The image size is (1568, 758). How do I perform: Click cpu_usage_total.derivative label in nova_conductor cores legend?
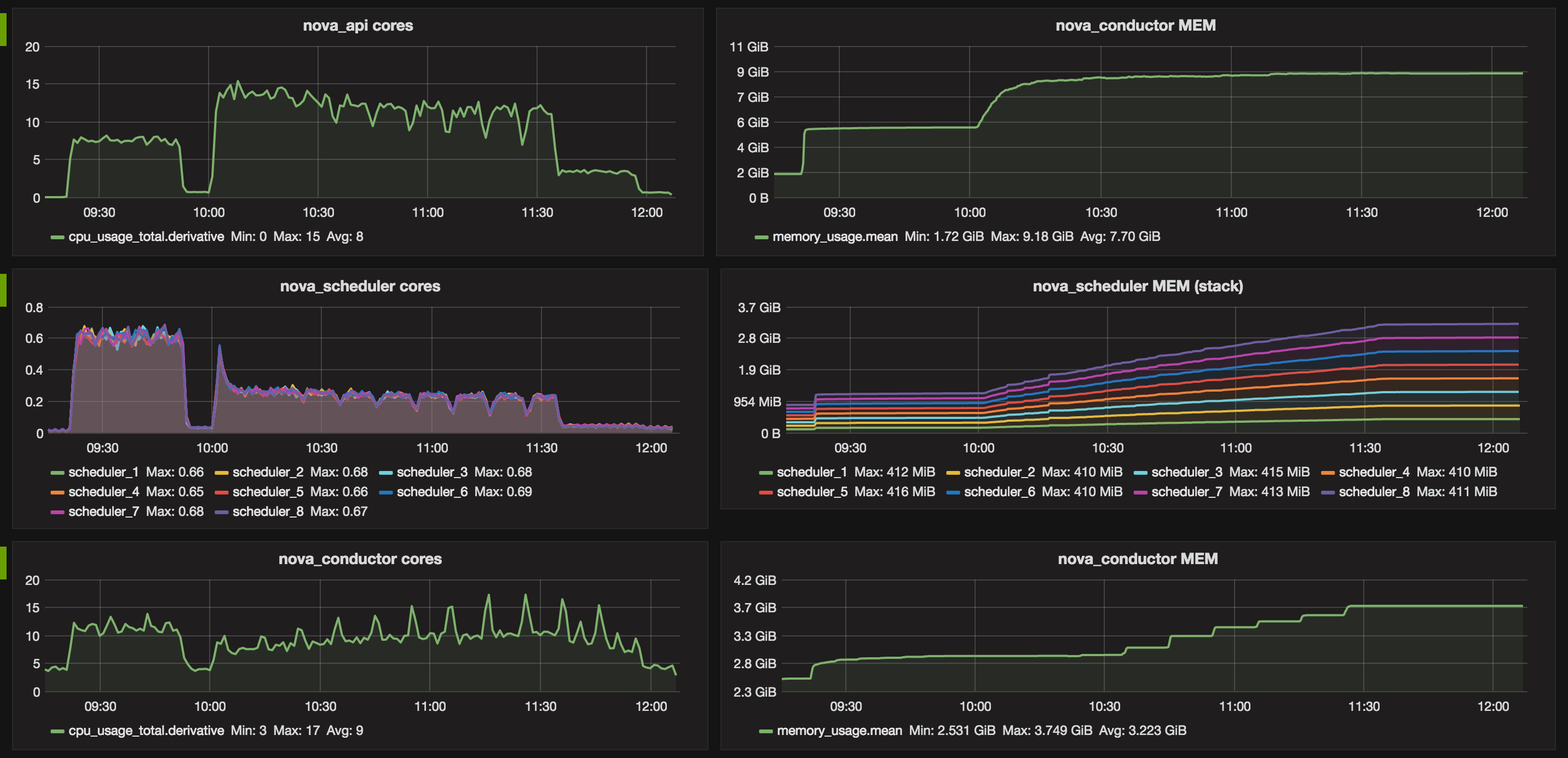(146, 730)
